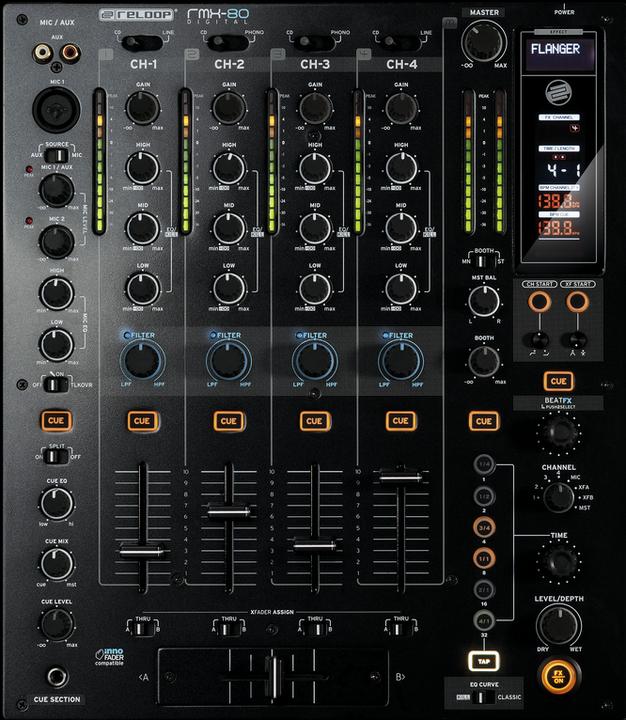
Task: Click the mic EQ High knob
Action: pyautogui.click(x=56, y=293)
